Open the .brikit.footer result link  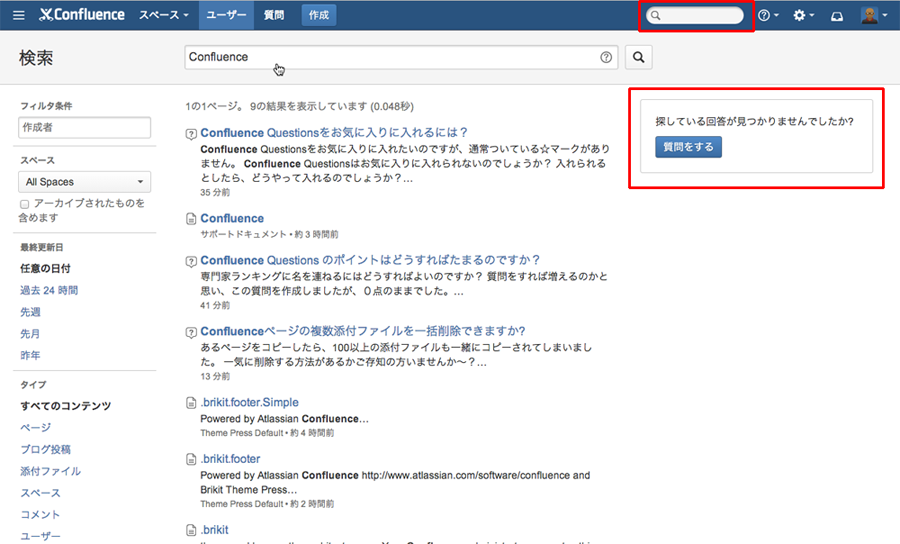[230, 458]
